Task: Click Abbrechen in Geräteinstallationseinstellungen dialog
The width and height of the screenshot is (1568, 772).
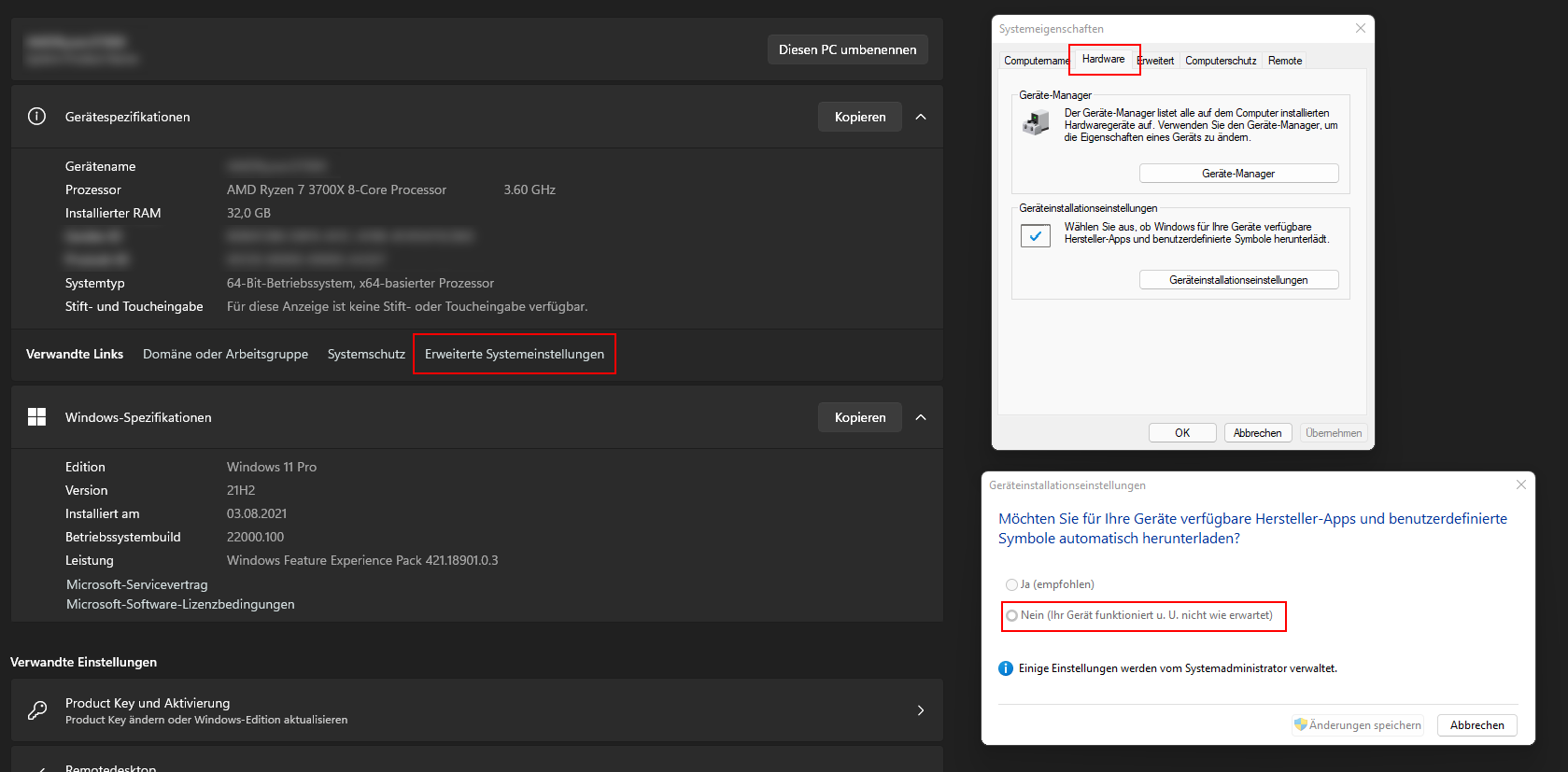Action: (1477, 725)
